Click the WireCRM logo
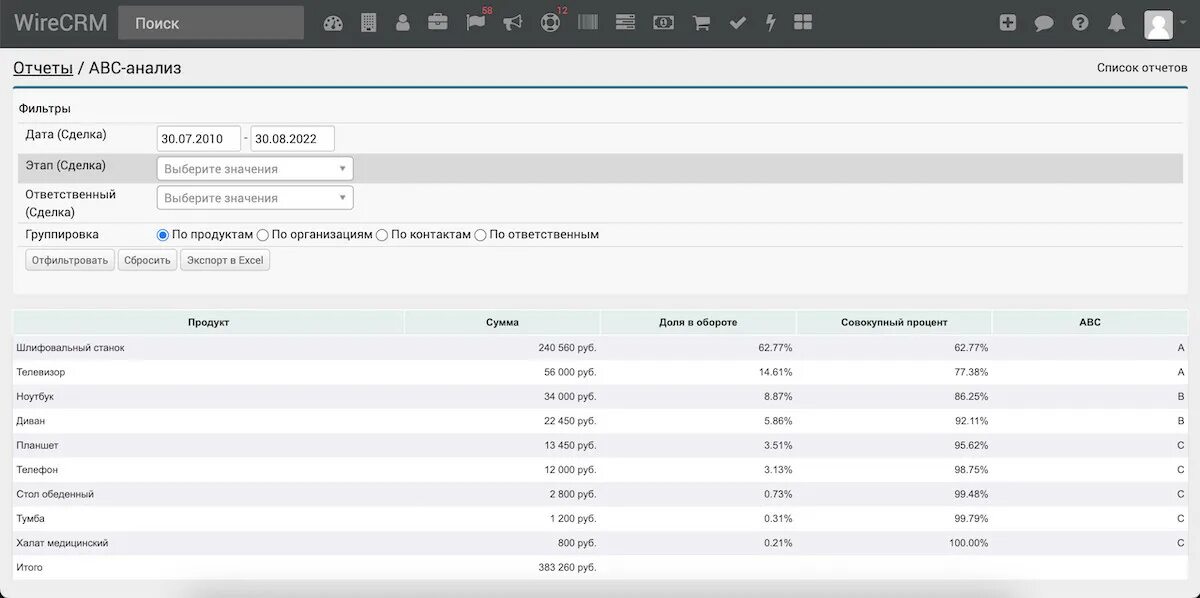The width and height of the screenshot is (1200, 598). pyautogui.click(x=61, y=23)
